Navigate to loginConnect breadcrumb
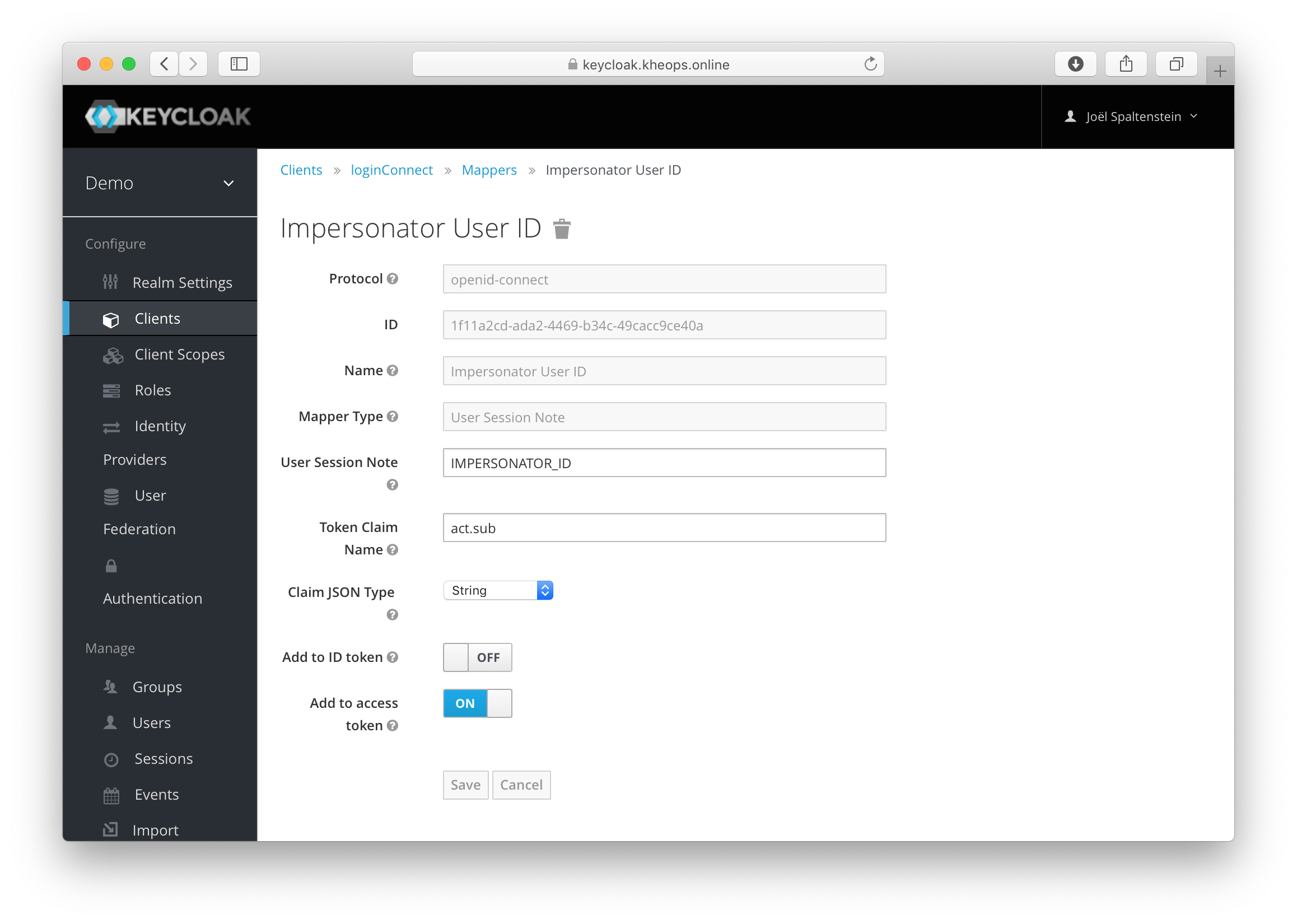 390,169
